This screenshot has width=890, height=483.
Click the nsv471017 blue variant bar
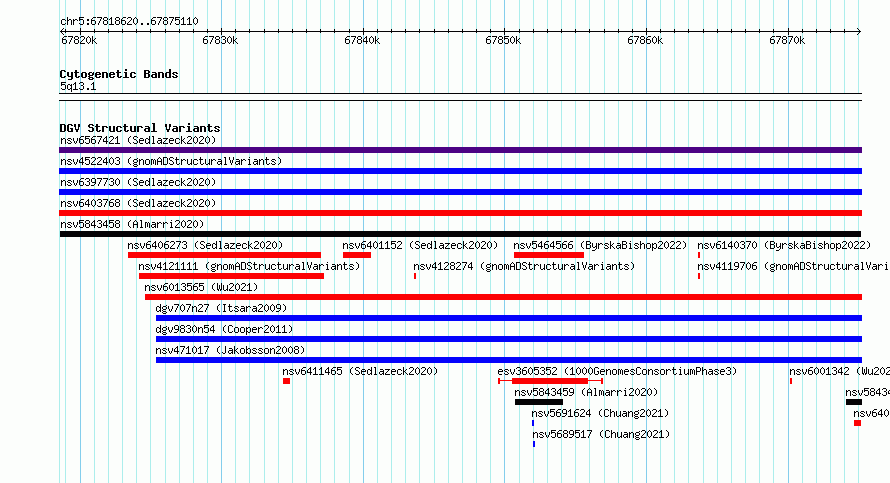(509, 360)
